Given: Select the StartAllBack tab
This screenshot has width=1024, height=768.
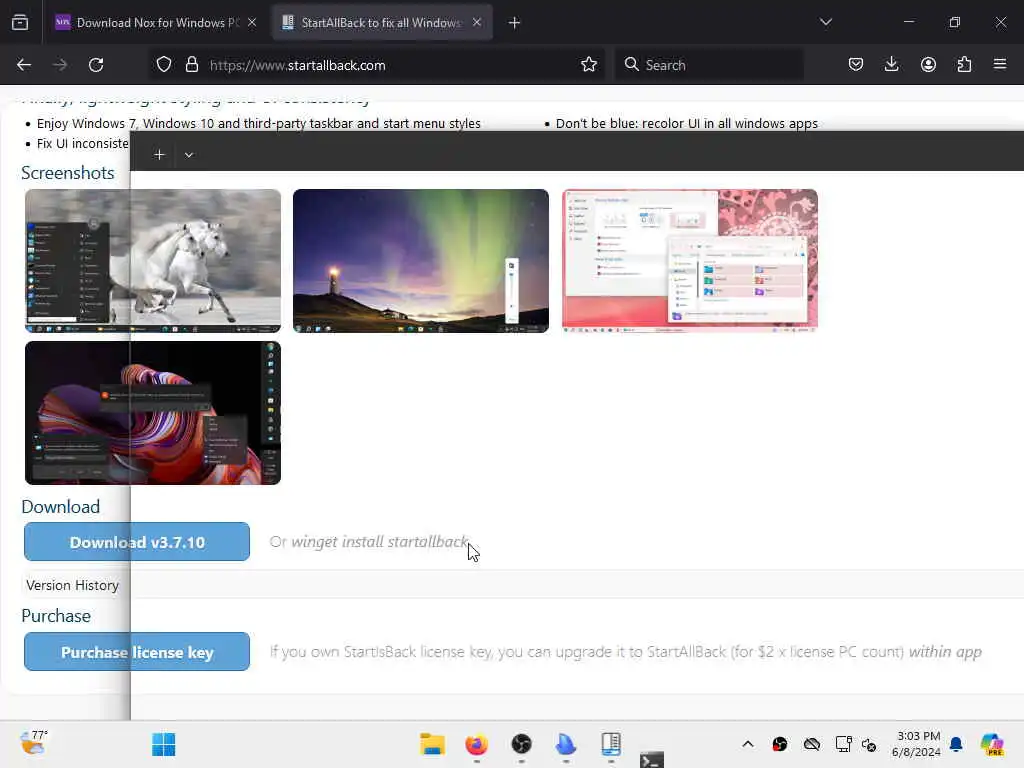Looking at the screenshot, I should tap(381, 23).
